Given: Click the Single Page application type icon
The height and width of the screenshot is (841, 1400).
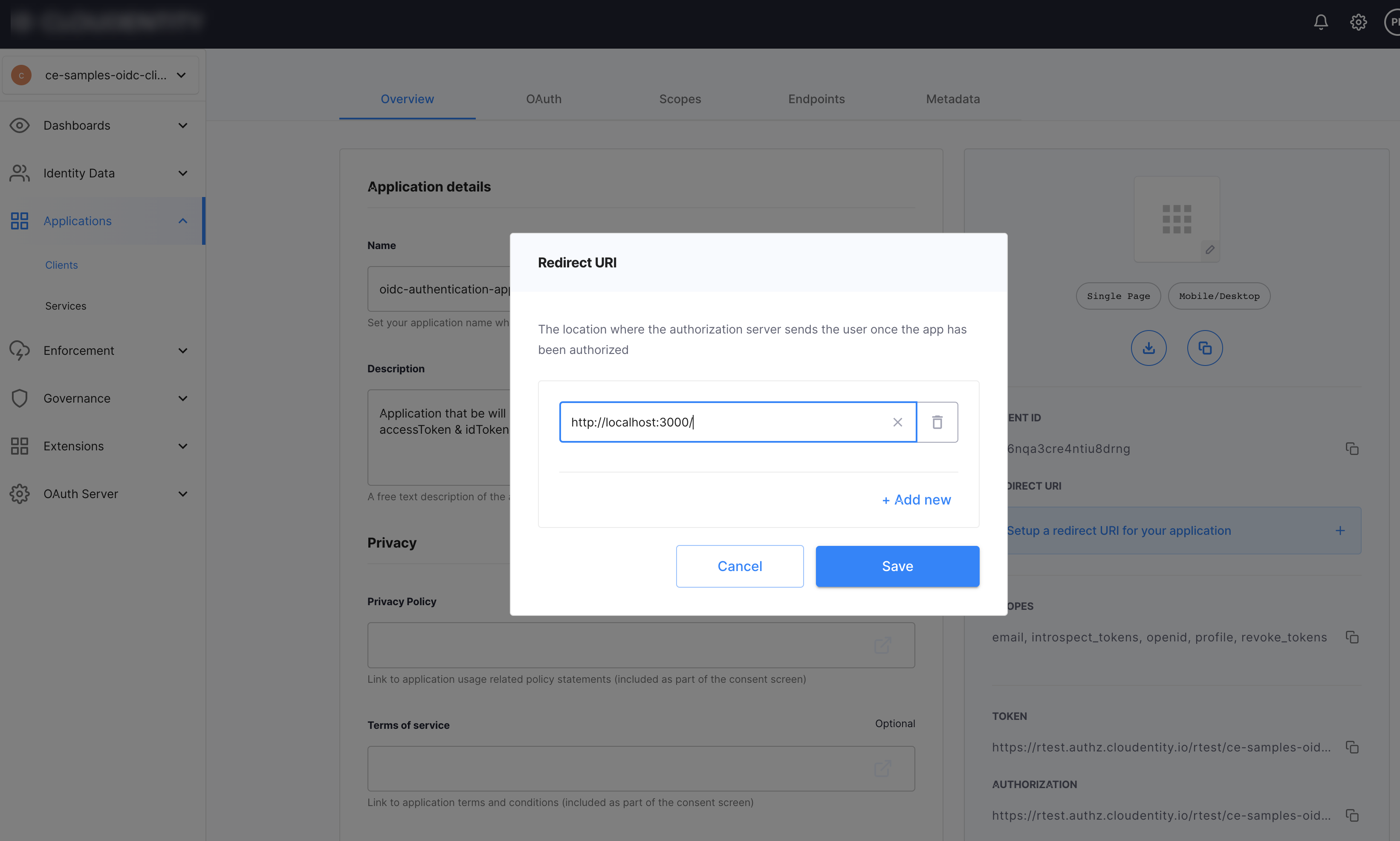Looking at the screenshot, I should point(1118,296).
